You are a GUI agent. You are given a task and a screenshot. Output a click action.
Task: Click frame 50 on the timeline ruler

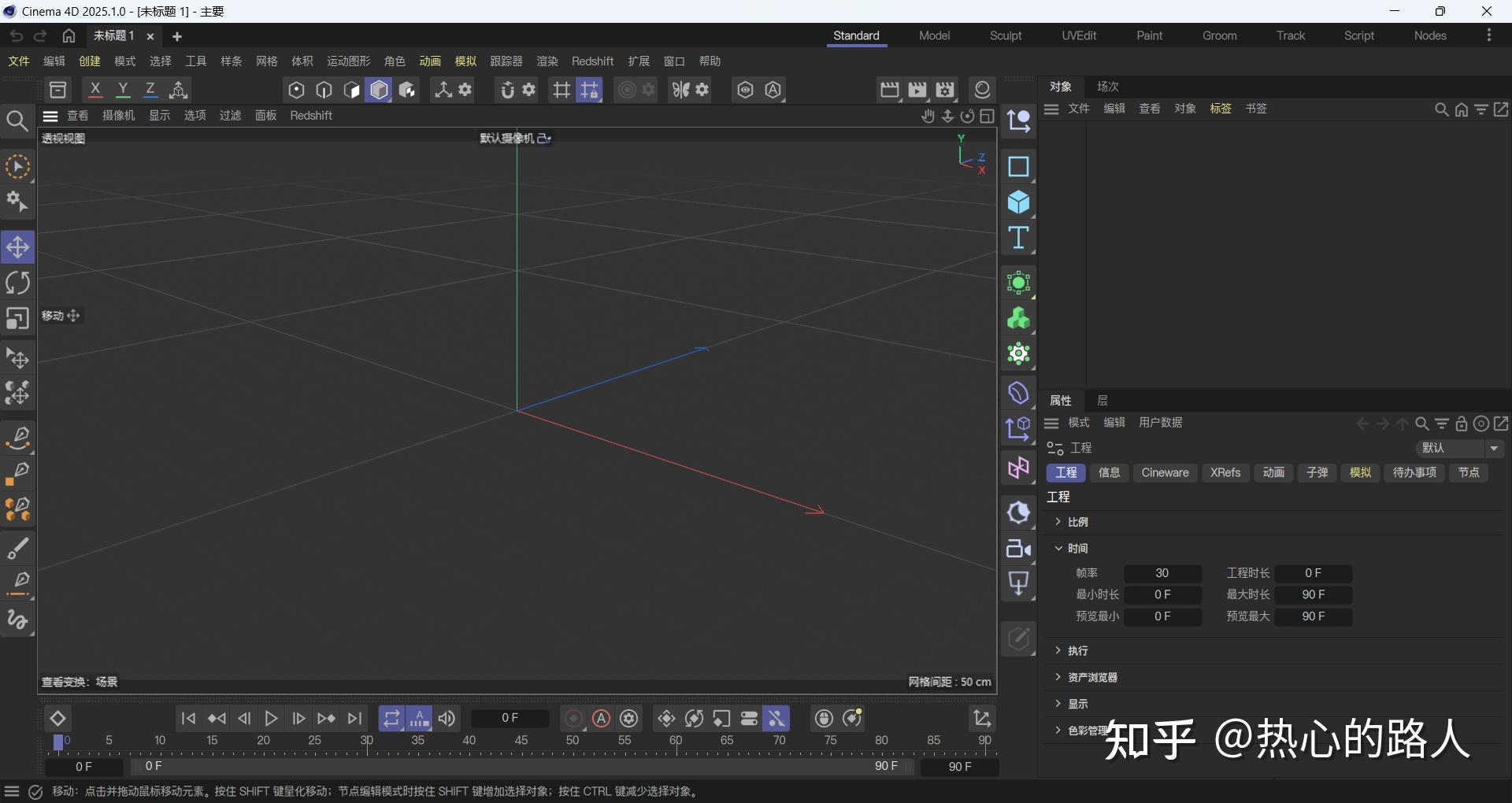coord(573,741)
